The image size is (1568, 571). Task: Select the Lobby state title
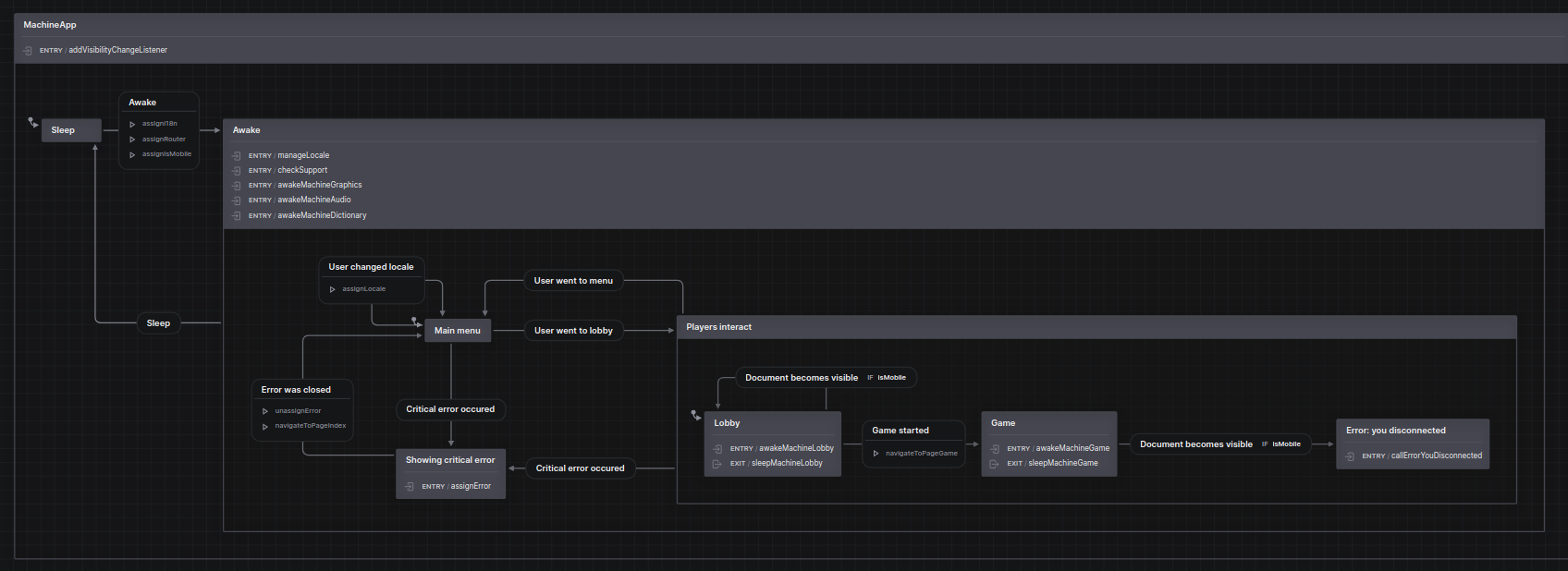pyautogui.click(x=727, y=423)
